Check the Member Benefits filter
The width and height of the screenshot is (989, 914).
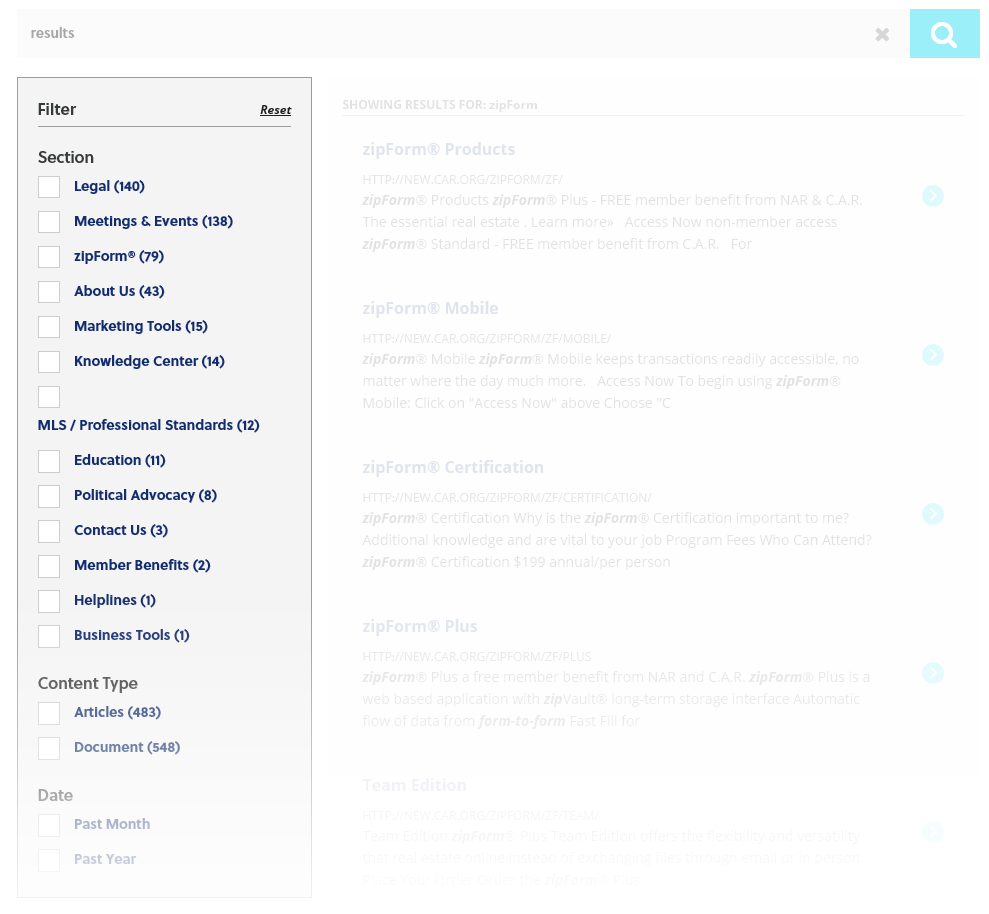click(49, 566)
